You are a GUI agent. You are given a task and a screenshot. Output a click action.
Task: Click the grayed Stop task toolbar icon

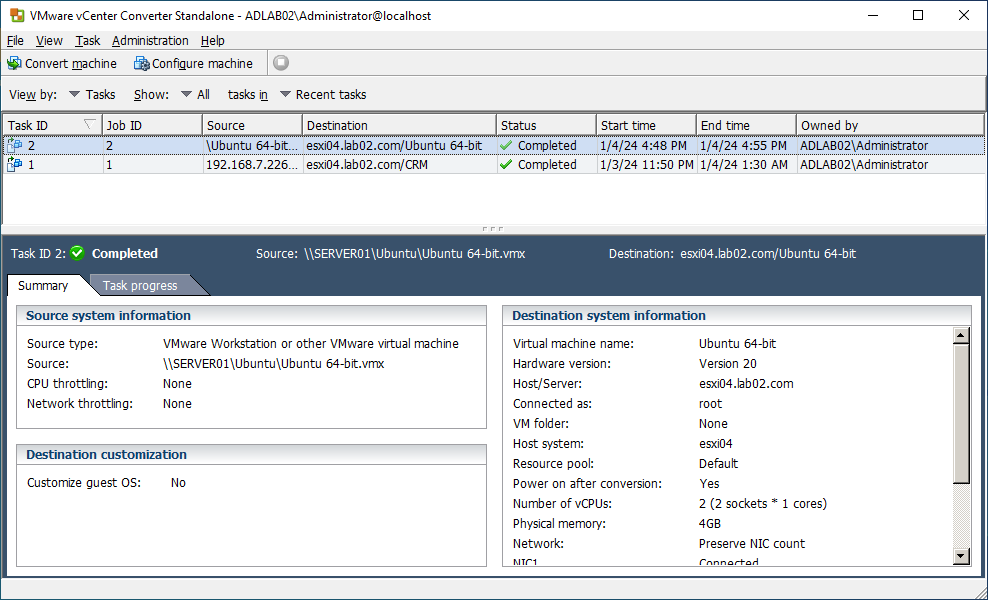point(281,63)
